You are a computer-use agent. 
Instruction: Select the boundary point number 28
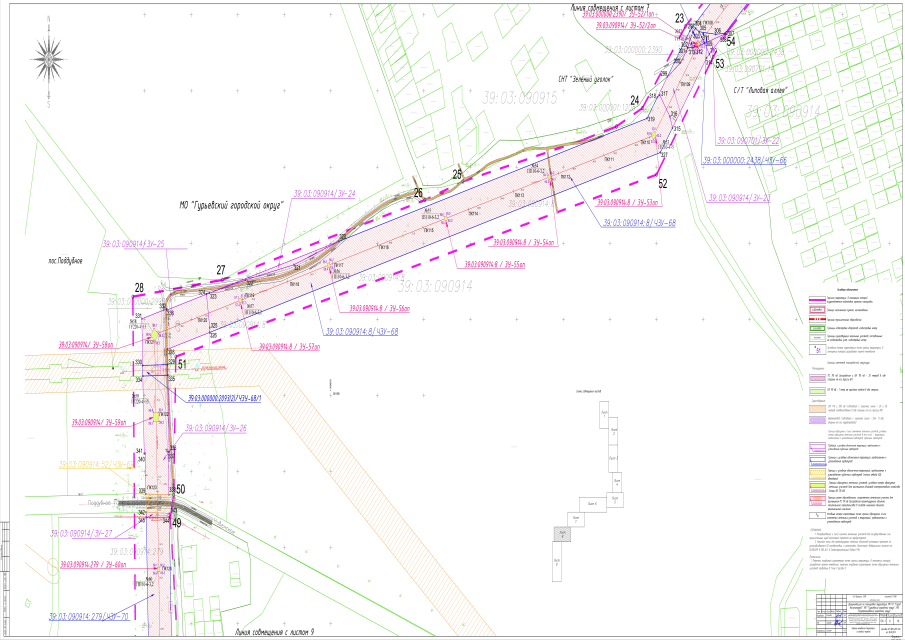(x=140, y=288)
